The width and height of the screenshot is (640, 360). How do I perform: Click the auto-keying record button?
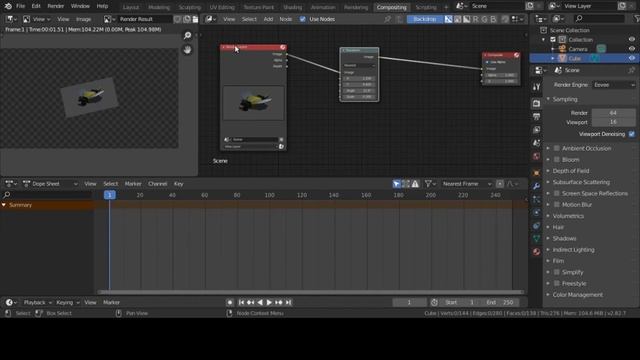(230, 302)
